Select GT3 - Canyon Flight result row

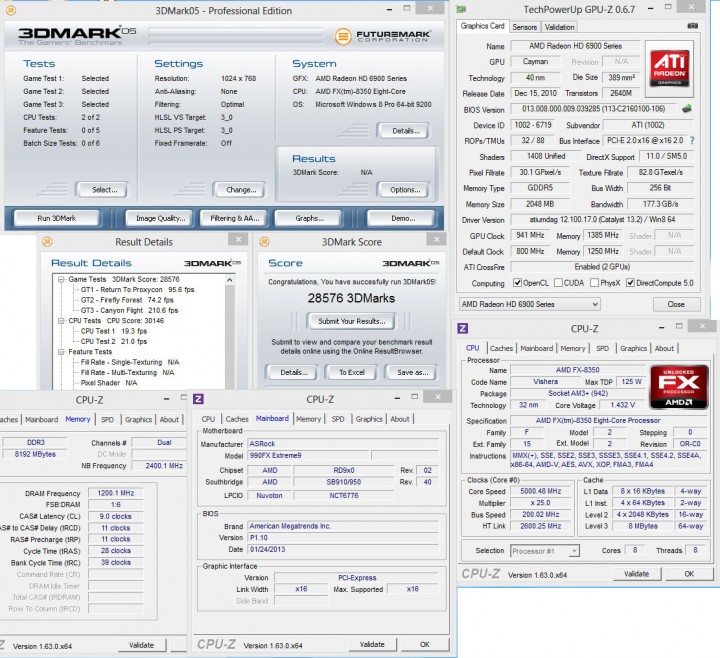coord(129,310)
